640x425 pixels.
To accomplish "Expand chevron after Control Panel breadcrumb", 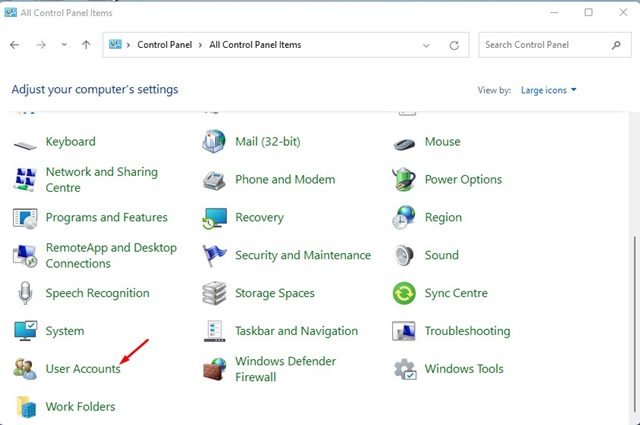I will pyautogui.click(x=200, y=45).
